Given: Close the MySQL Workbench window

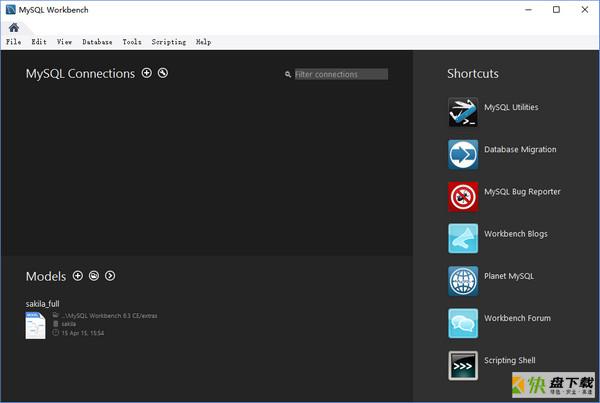Looking at the screenshot, I should click(x=585, y=10).
